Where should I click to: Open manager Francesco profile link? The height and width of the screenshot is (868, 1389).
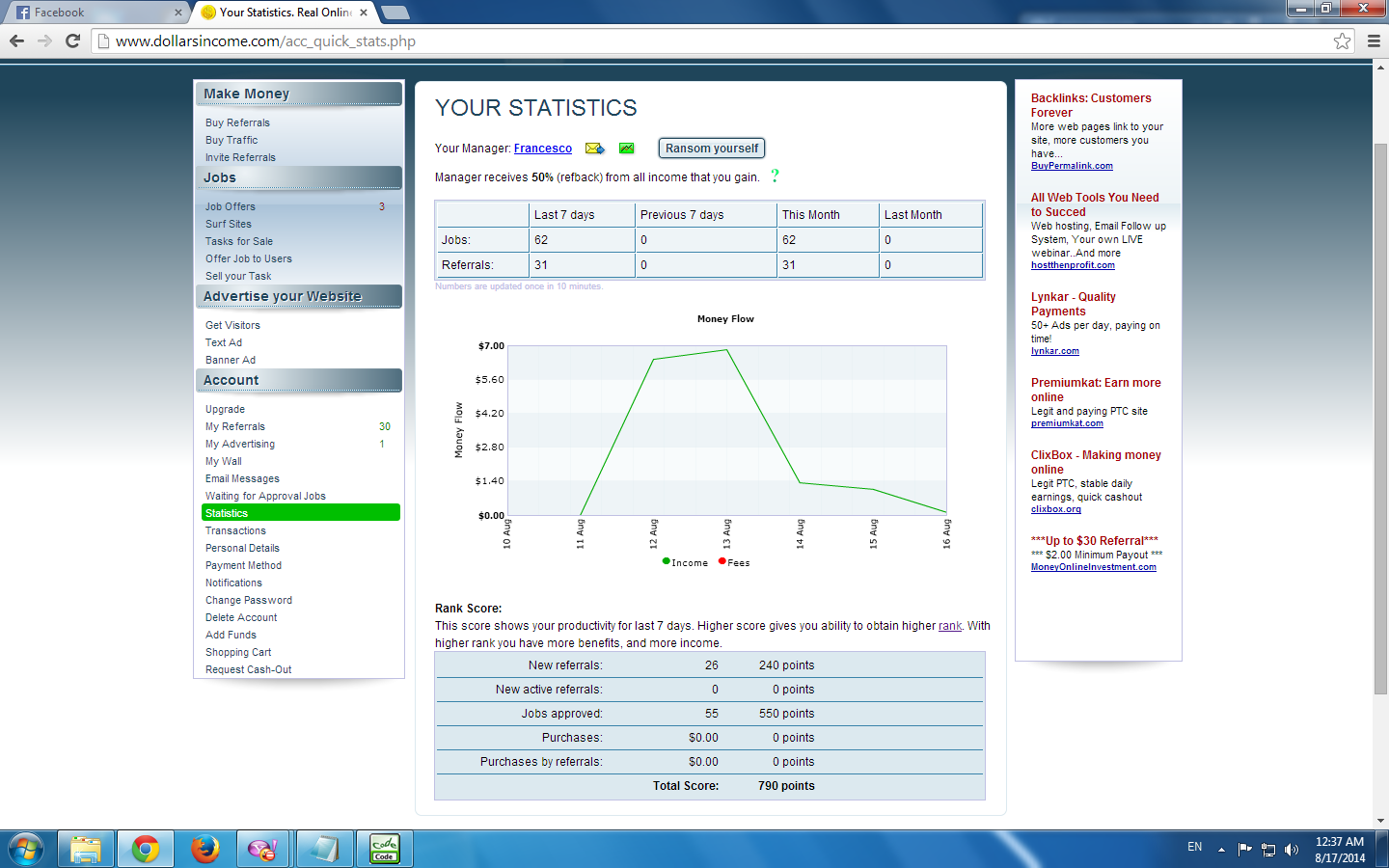pos(543,149)
